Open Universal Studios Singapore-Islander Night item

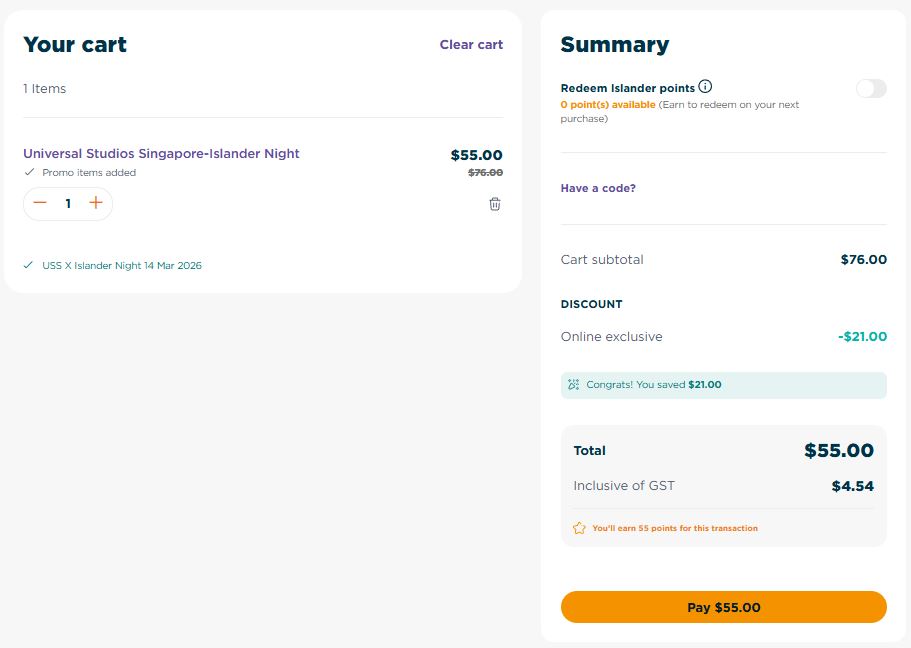pos(161,154)
